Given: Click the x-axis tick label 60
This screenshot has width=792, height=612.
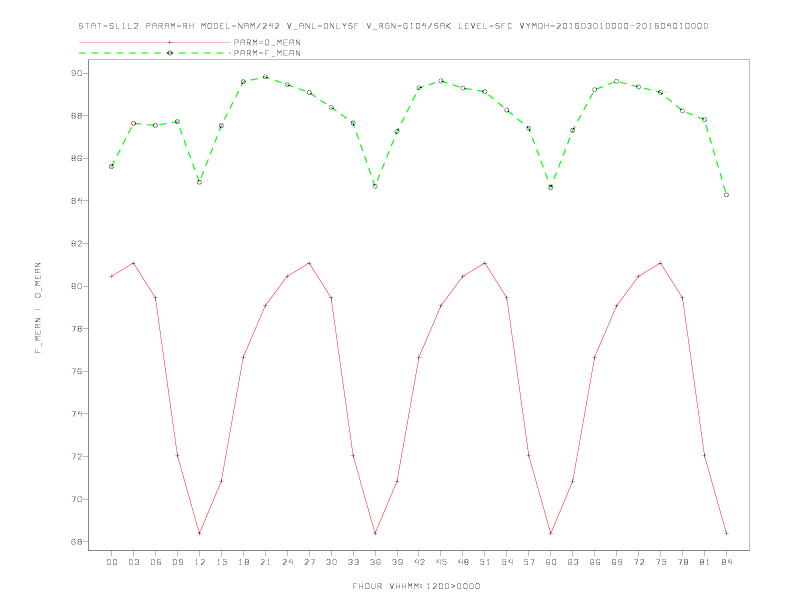Looking at the screenshot, I should (551, 562).
